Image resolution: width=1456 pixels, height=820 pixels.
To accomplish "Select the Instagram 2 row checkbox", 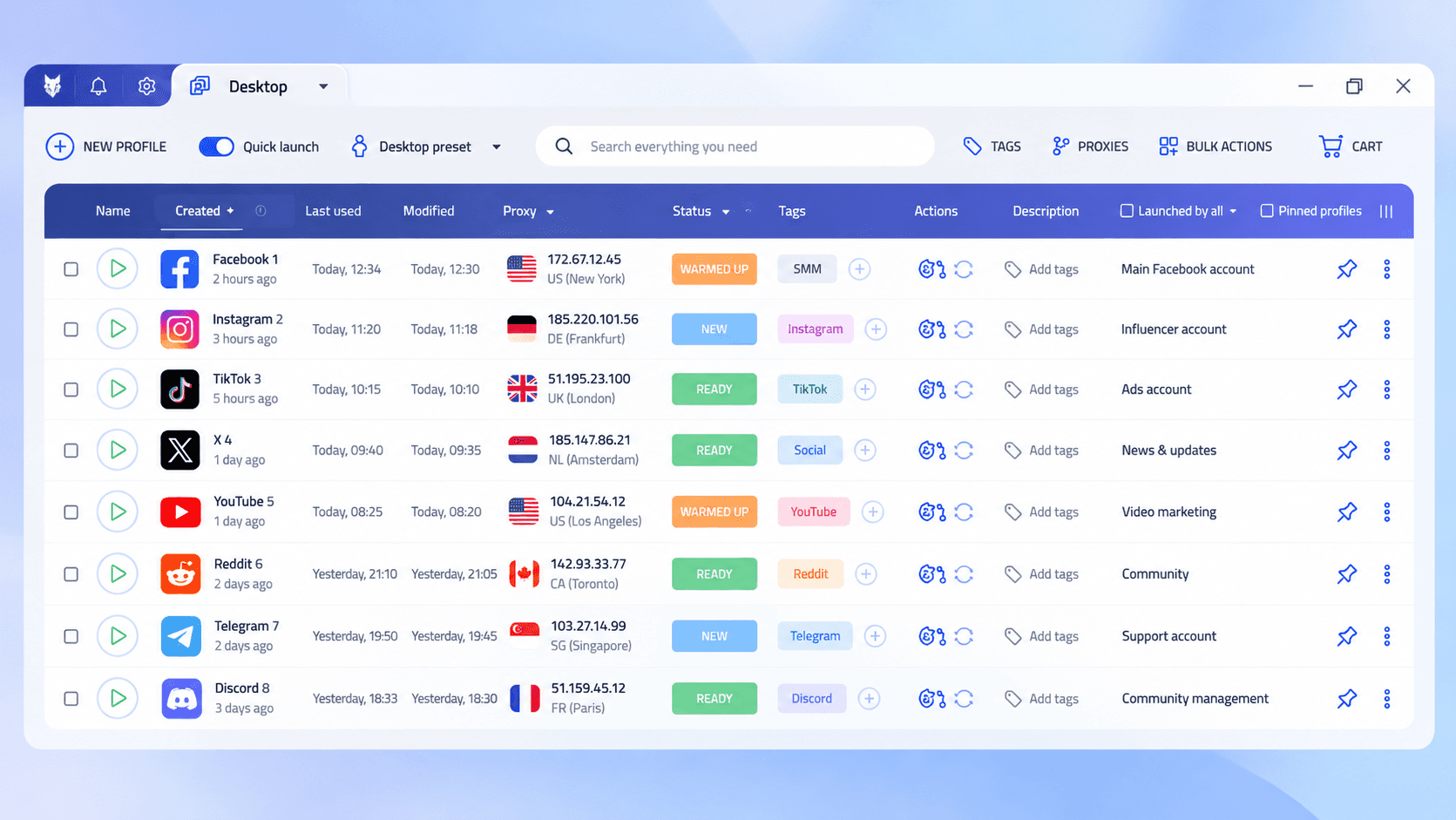I will point(71,329).
